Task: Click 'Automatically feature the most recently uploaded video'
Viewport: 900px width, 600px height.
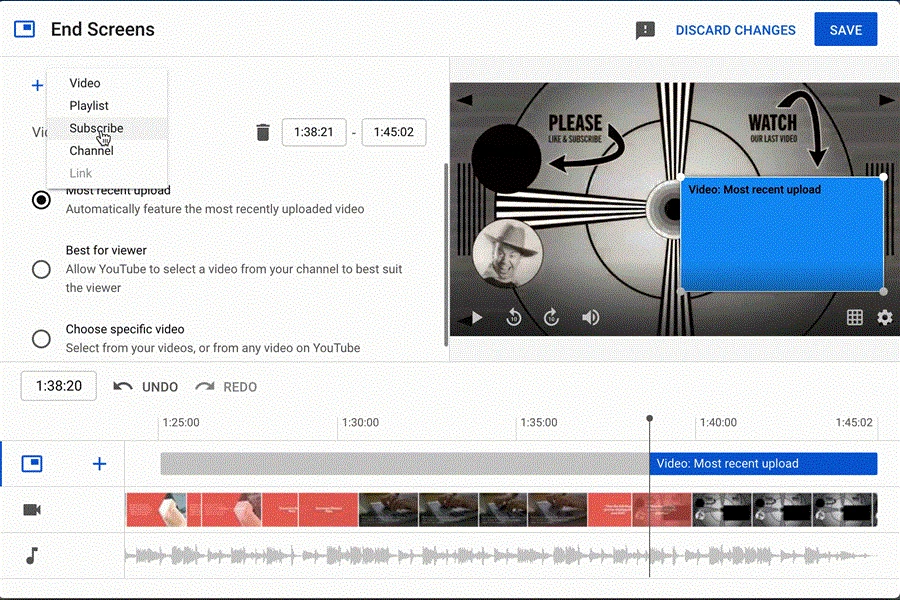Action: tap(215, 209)
